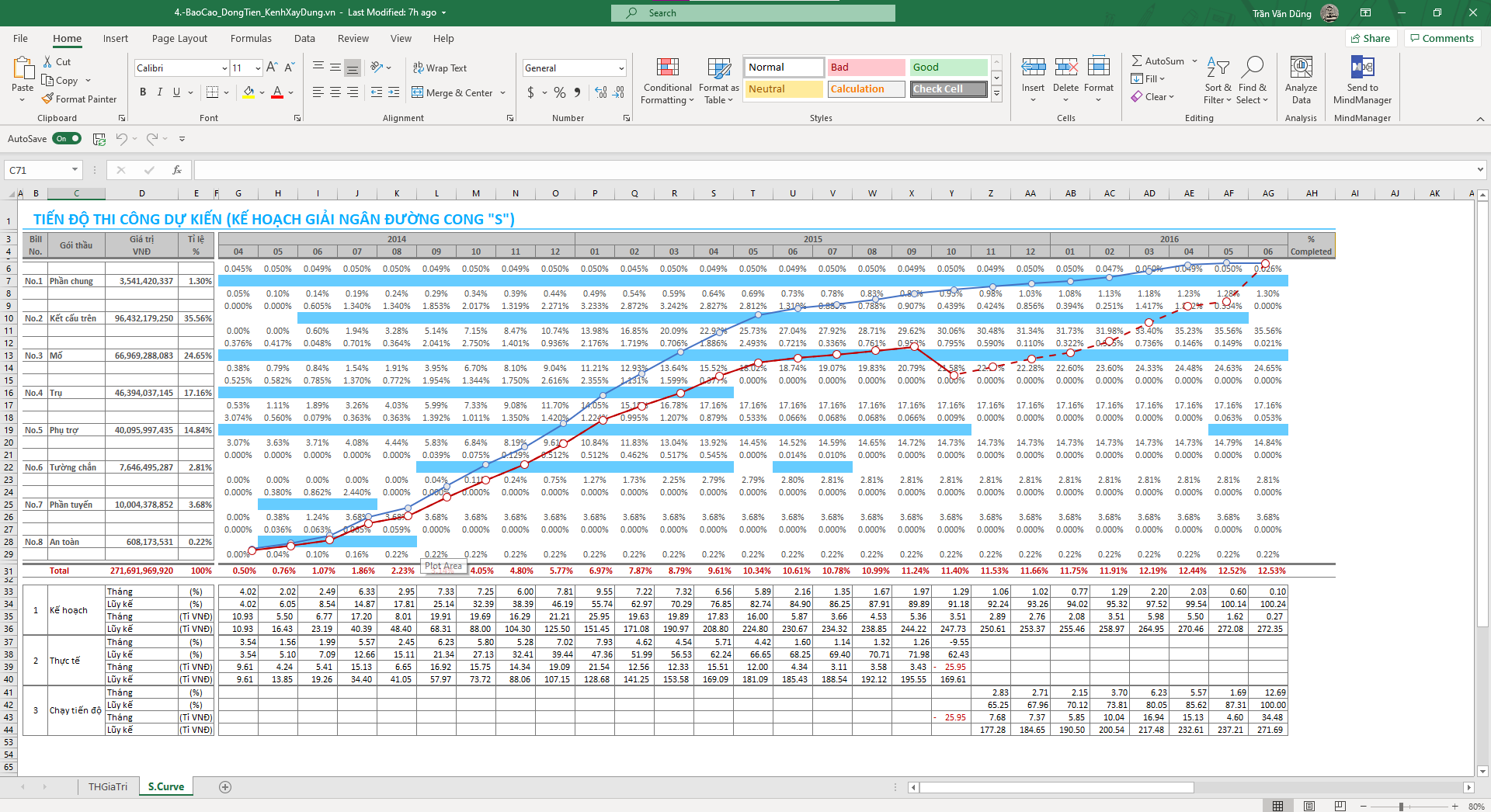1491x812 pixels.
Task: Click Send to MindManager icon
Action: click(1362, 68)
